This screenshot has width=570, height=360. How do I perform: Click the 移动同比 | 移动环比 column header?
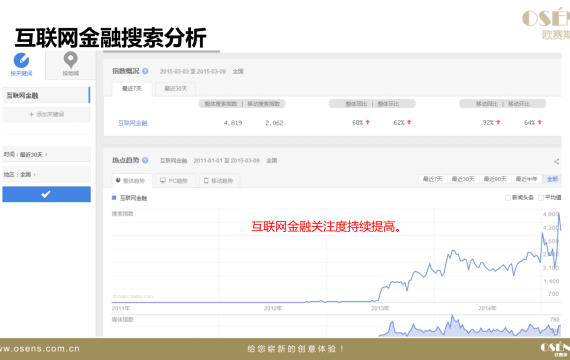point(503,104)
